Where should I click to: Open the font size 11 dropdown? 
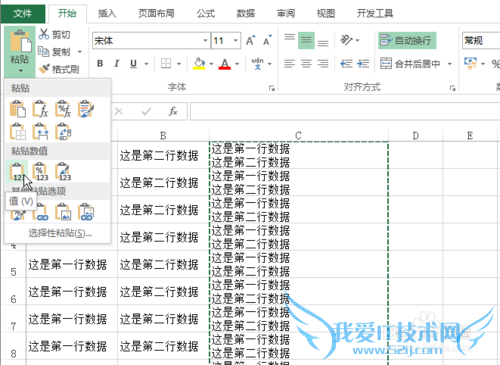(236, 41)
